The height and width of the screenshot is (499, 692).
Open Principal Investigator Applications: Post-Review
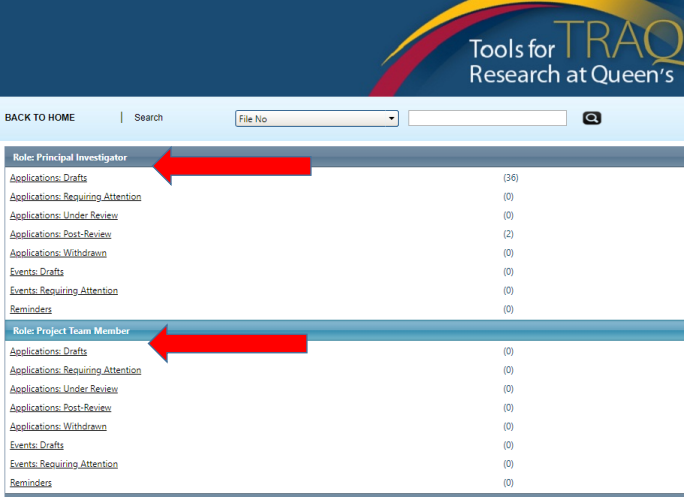click(x=60, y=234)
